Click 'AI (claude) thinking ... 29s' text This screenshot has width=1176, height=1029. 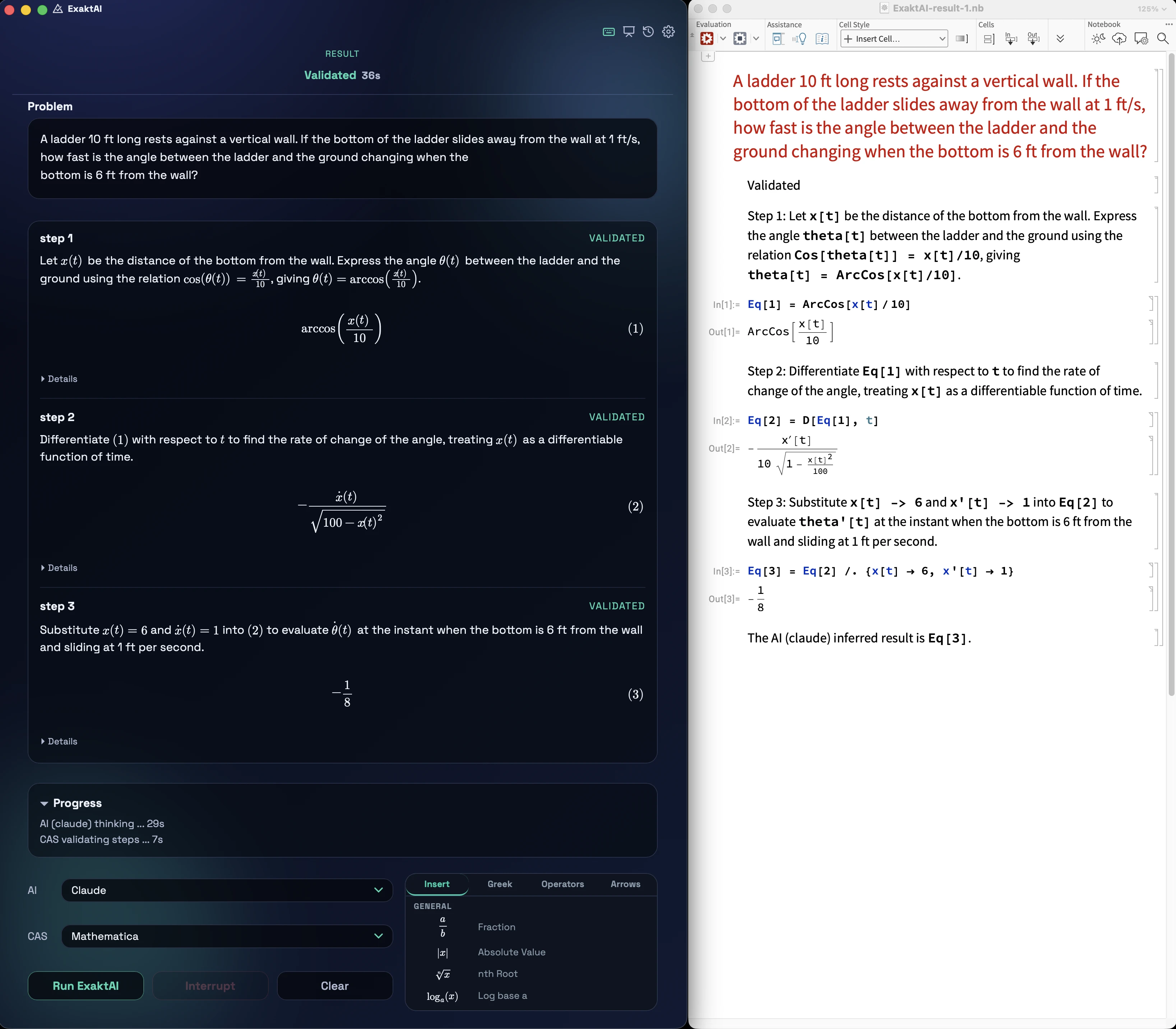[x=102, y=823]
